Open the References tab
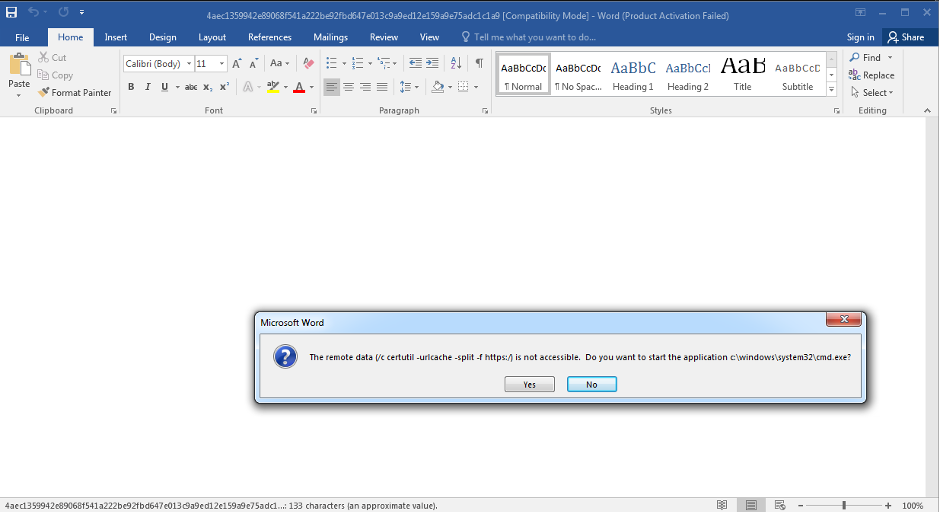The image size is (939, 512). [269, 37]
